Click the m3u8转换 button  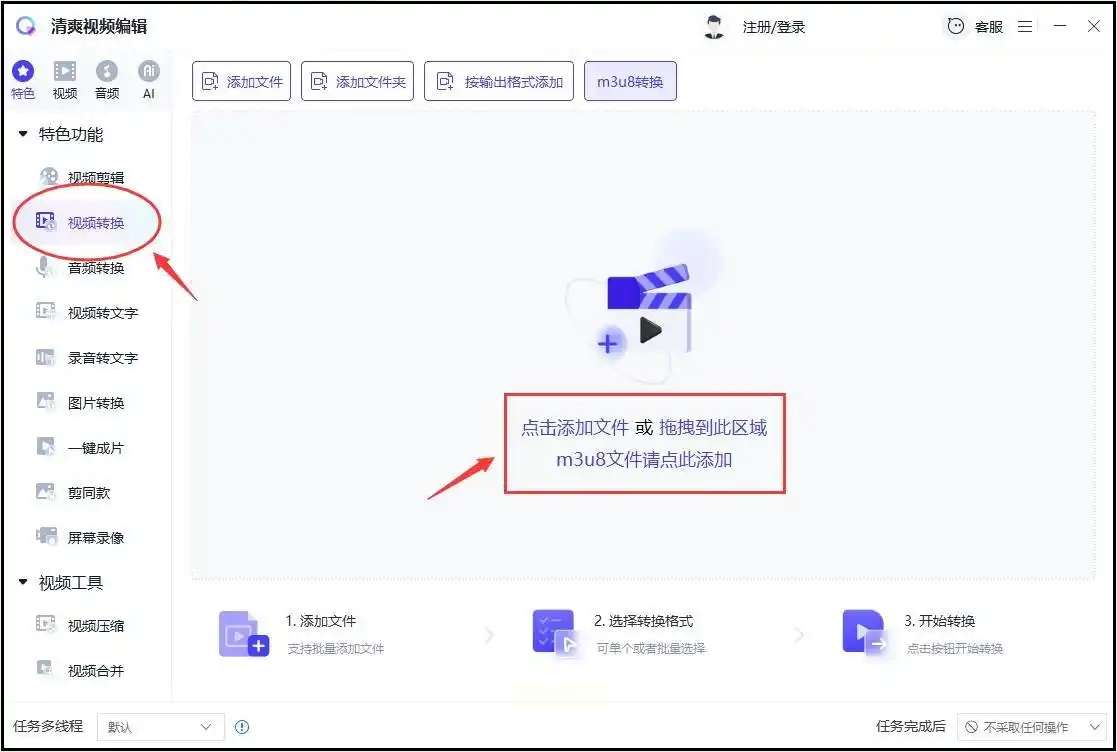[630, 81]
